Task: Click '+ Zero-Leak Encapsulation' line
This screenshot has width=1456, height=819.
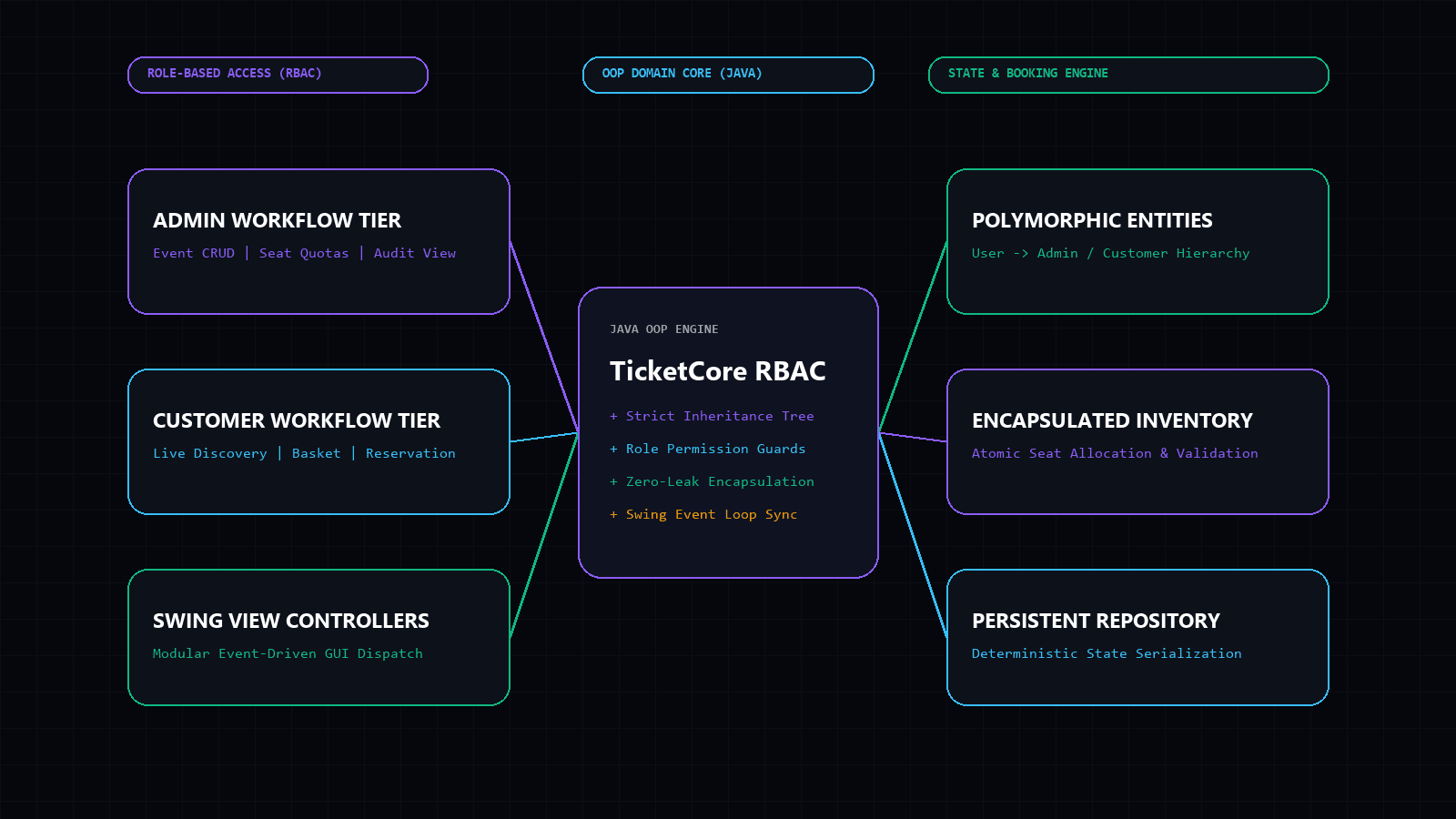Action: pyautogui.click(x=712, y=481)
